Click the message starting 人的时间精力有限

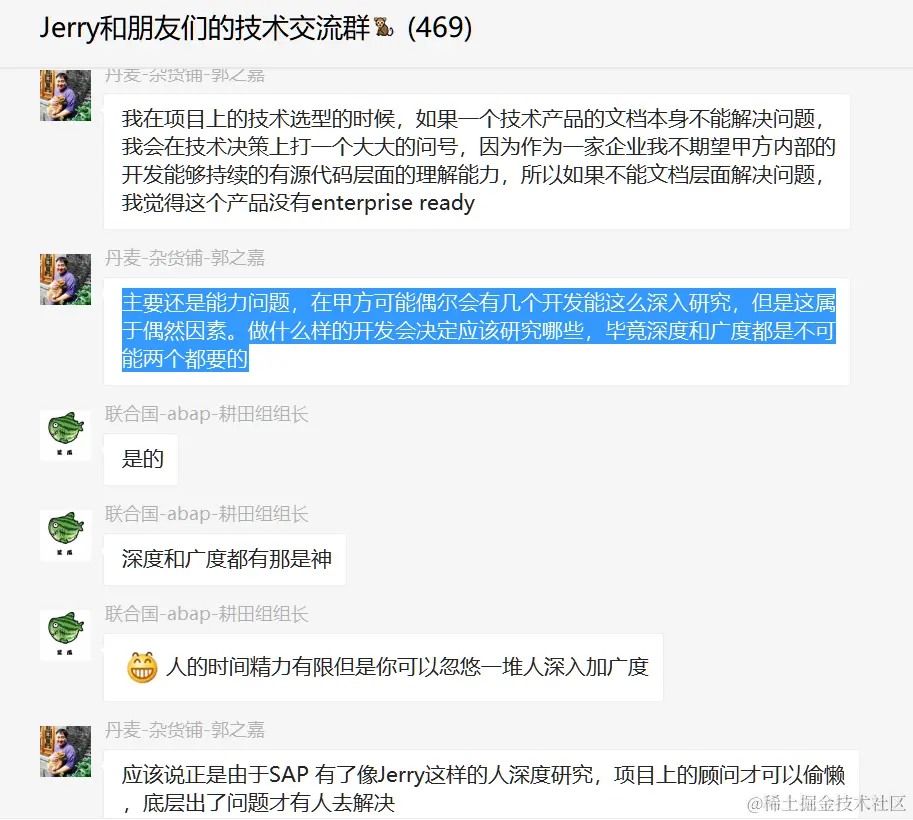(383, 667)
